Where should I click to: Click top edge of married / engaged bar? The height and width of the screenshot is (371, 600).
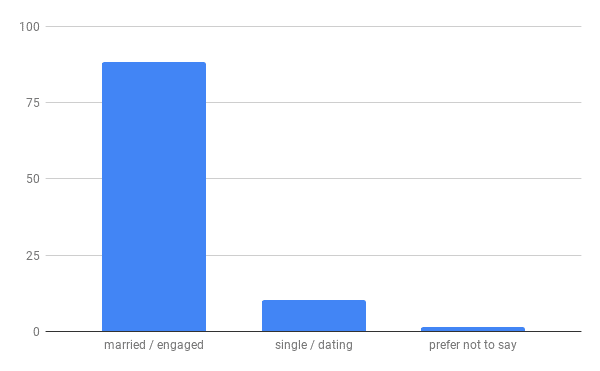154,63
